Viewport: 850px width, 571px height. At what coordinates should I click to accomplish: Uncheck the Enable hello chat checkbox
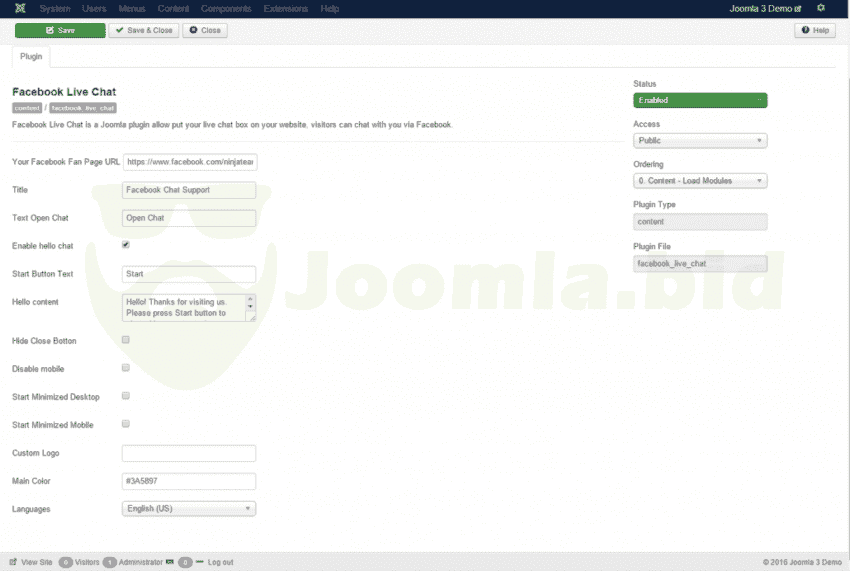[126, 244]
